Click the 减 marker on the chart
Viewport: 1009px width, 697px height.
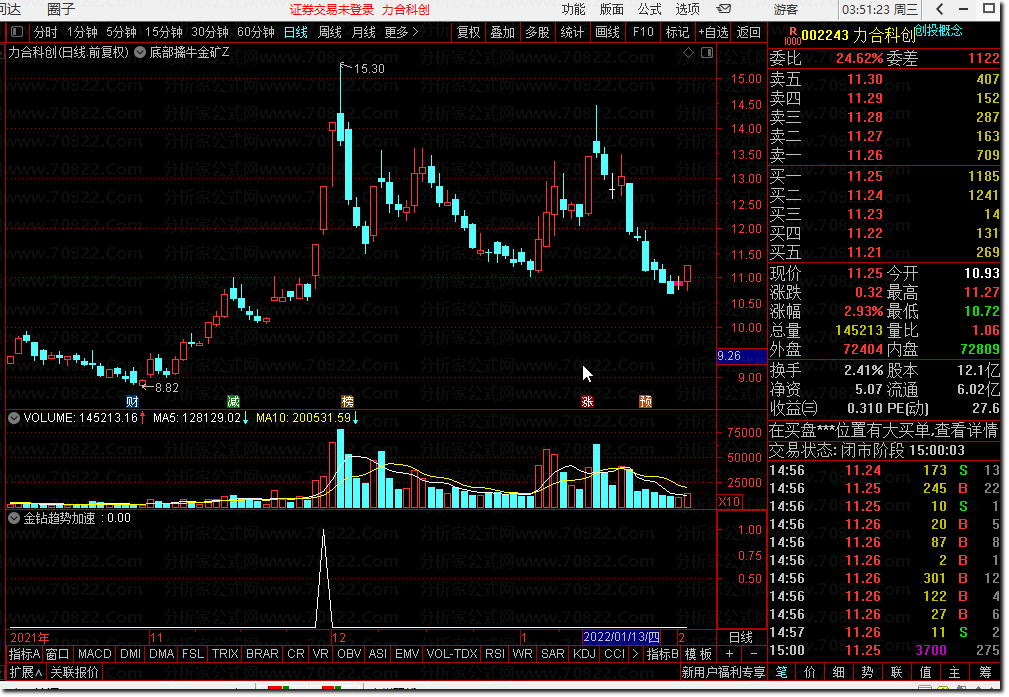pyautogui.click(x=233, y=402)
